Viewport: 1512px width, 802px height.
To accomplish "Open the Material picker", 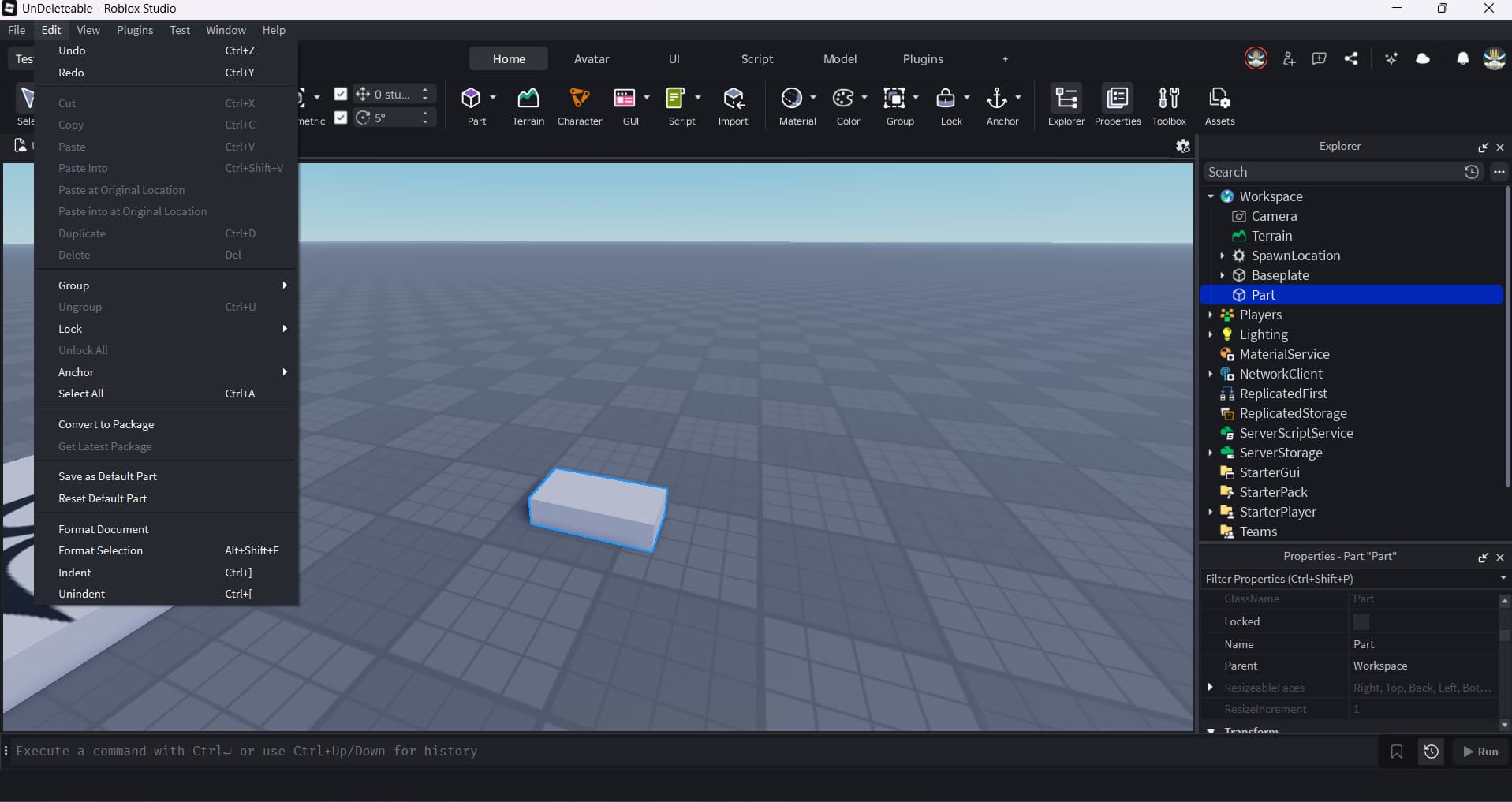I will [791, 99].
